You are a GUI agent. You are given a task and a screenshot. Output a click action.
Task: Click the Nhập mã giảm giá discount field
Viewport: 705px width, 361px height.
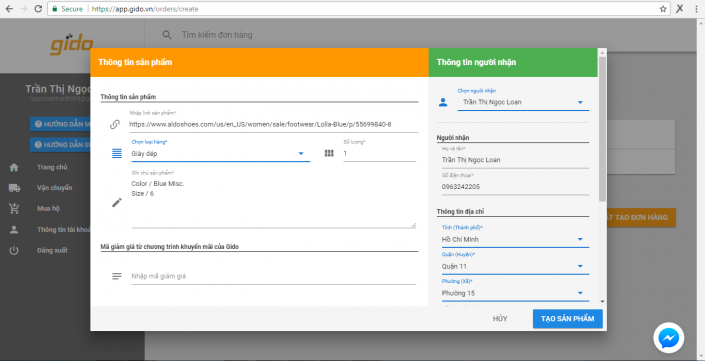click(x=273, y=276)
